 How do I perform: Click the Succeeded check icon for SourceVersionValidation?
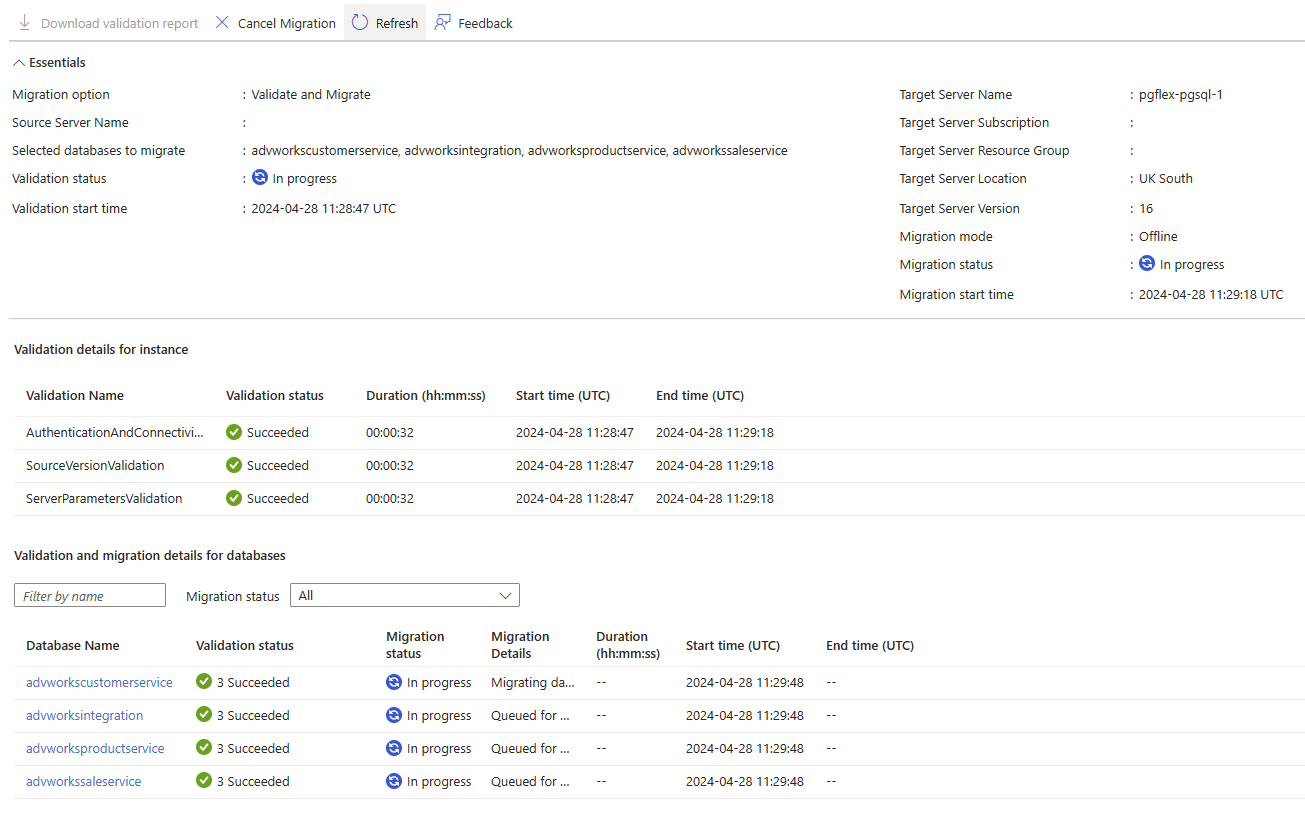[x=233, y=465]
